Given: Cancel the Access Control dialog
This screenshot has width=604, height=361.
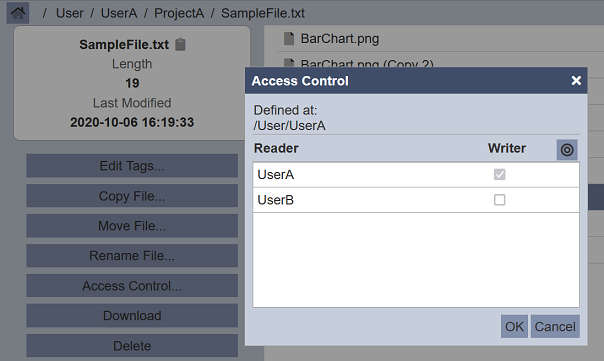Looking at the screenshot, I should click(x=555, y=326).
